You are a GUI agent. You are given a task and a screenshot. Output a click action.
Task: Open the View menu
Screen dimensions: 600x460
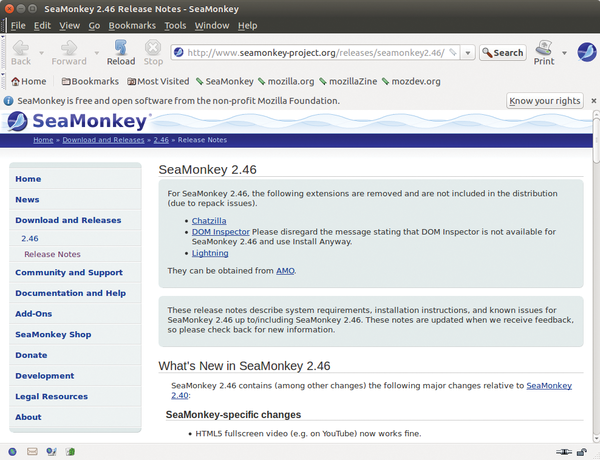pyautogui.click(x=69, y=26)
